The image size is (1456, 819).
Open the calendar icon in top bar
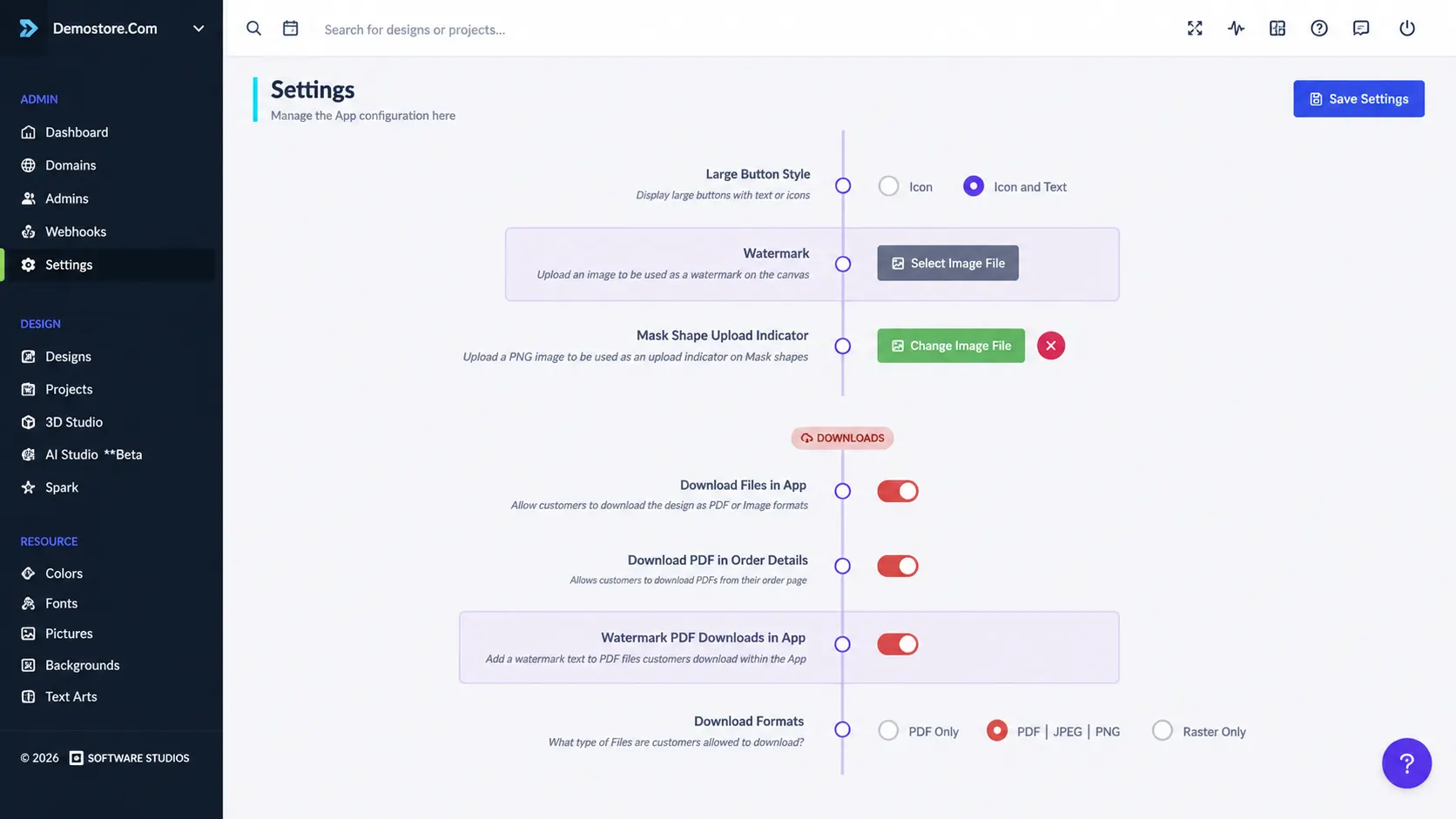(290, 29)
